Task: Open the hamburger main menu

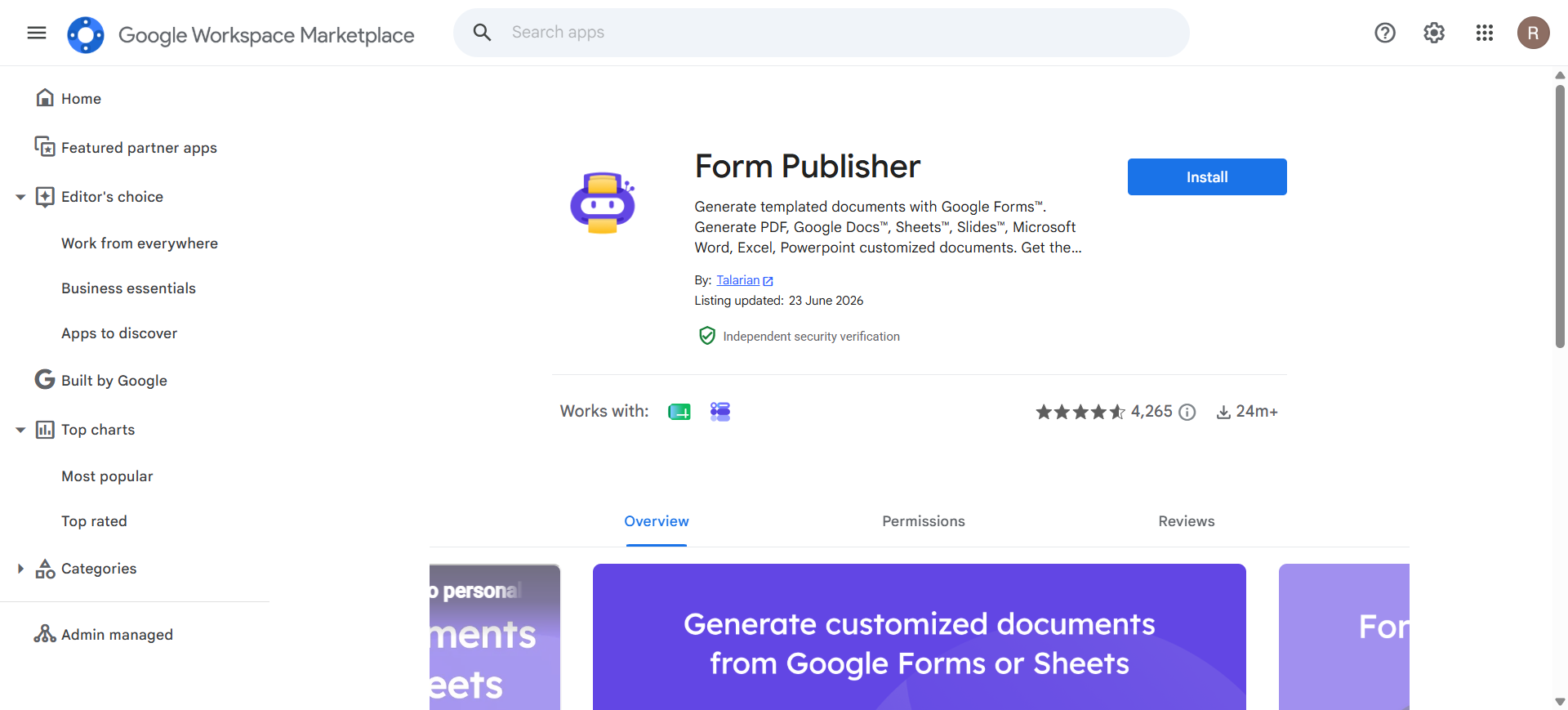Action: (x=37, y=33)
